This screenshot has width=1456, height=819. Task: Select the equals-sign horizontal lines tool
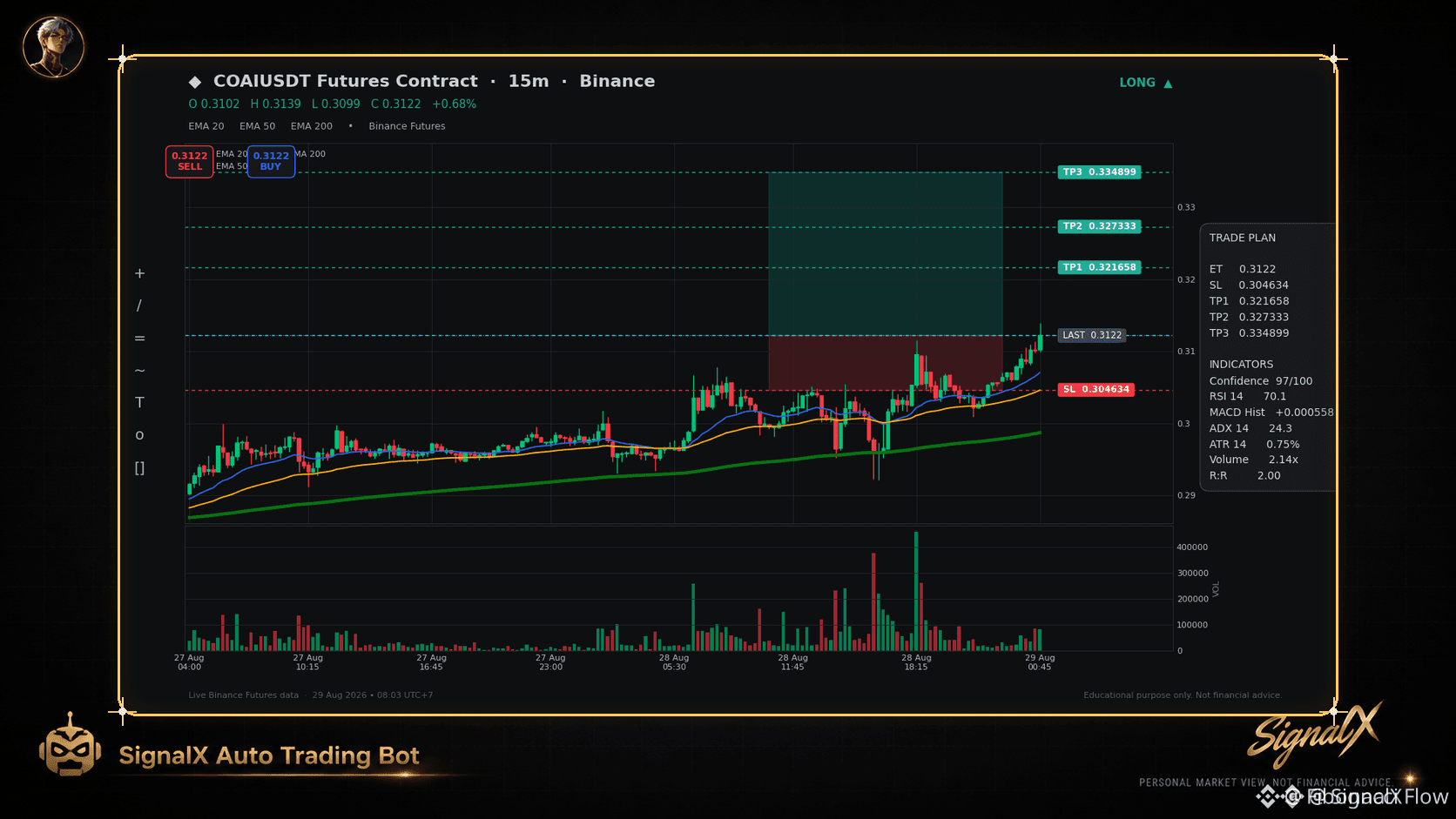pyautogui.click(x=139, y=338)
